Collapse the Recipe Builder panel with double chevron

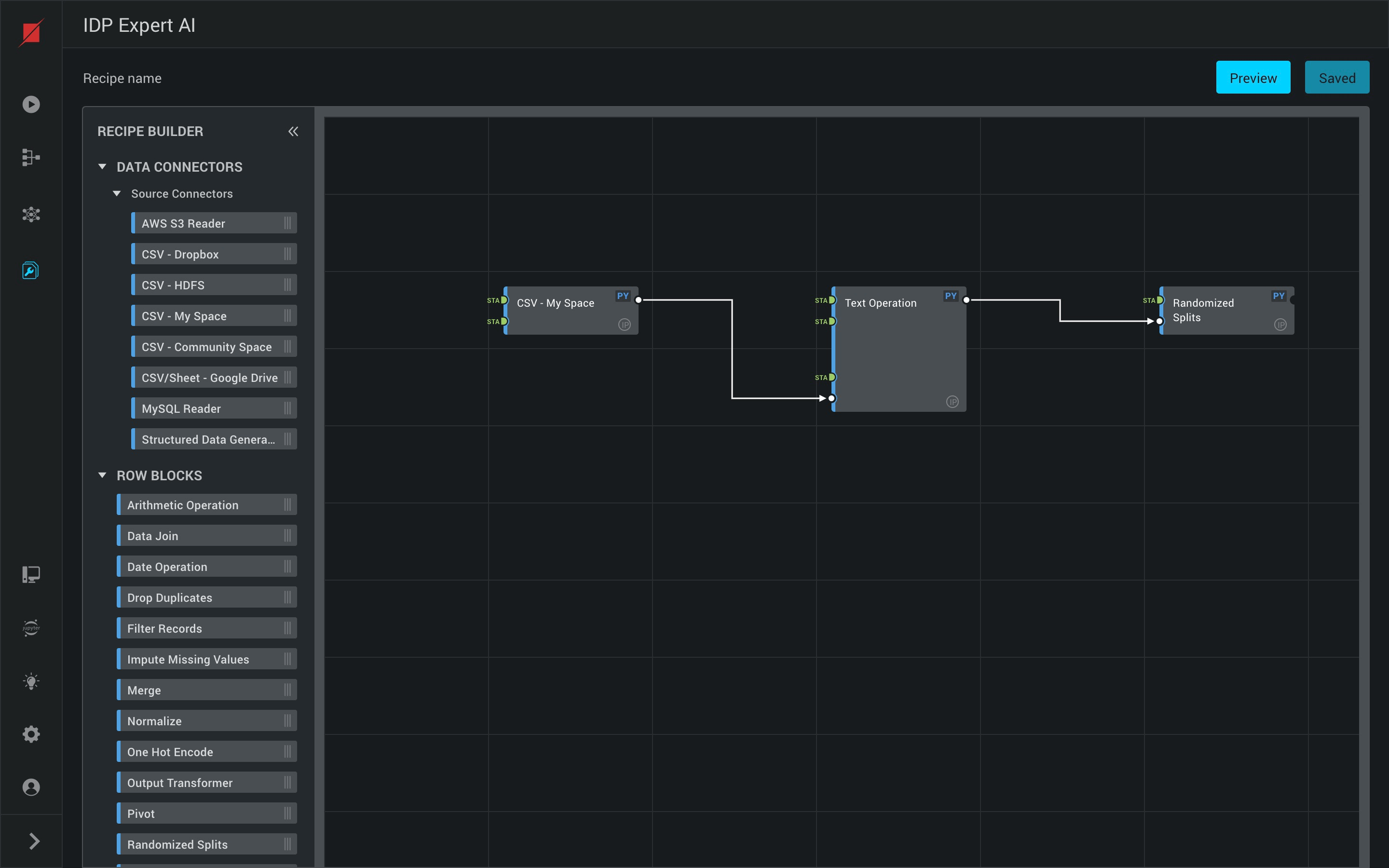(x=293, y=132)
